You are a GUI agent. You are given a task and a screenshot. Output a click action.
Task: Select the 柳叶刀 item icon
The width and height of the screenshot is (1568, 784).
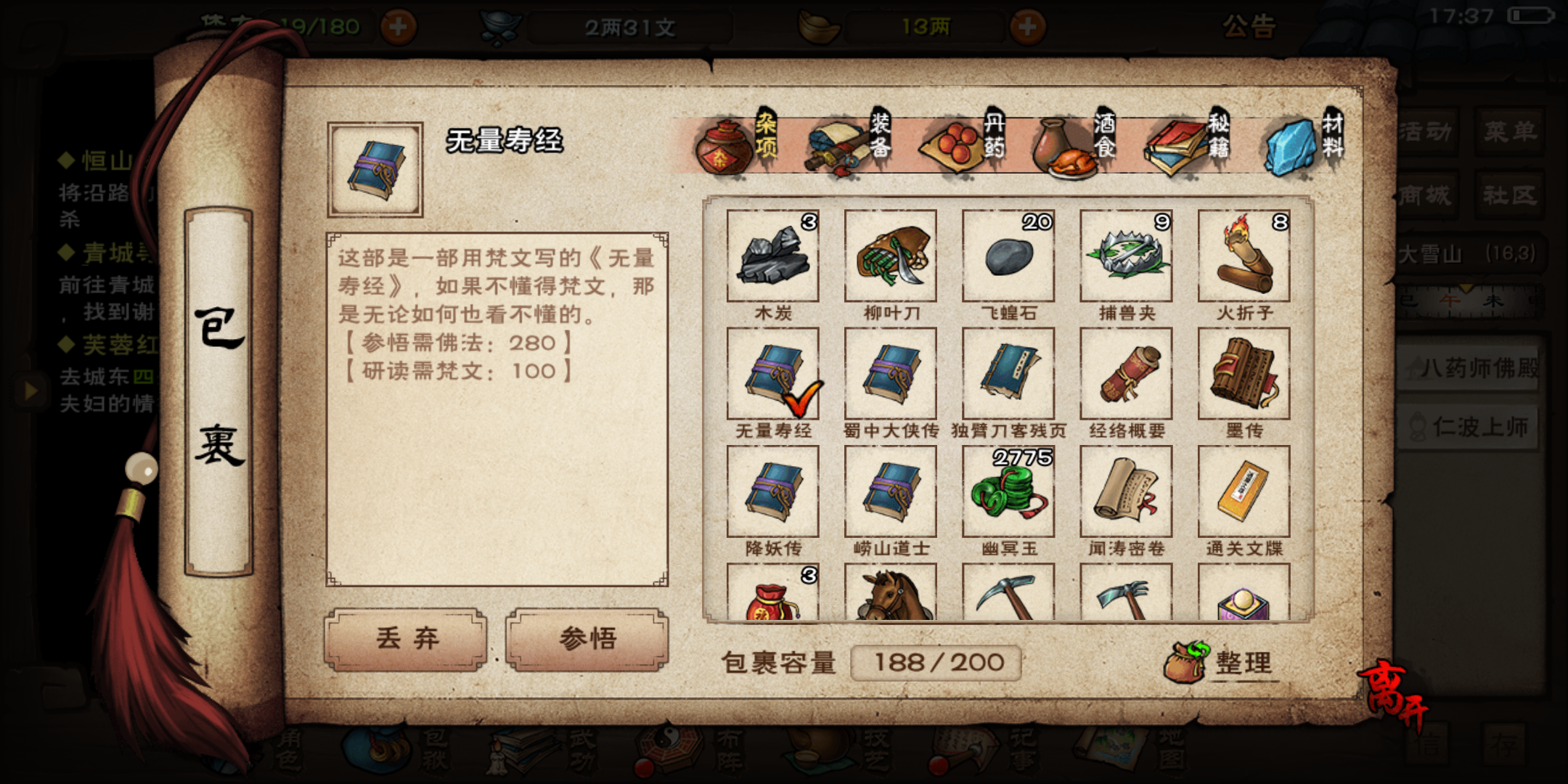[891, 256]
